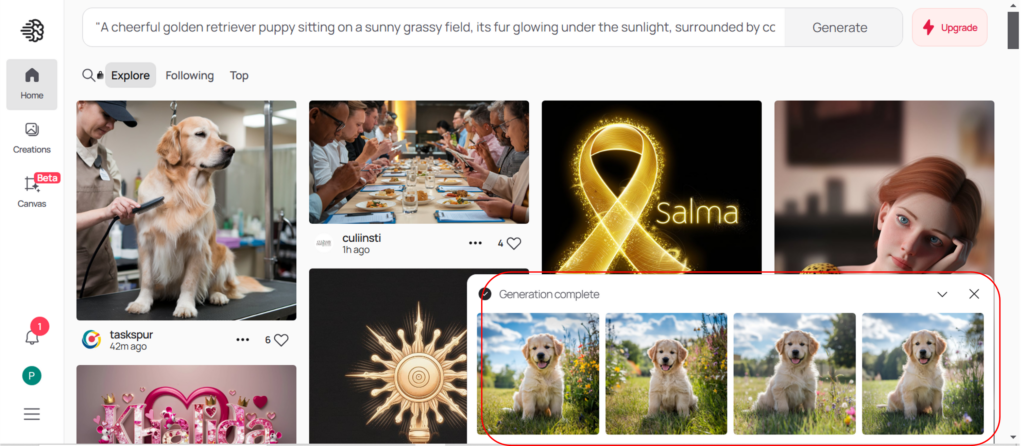The width and height of the screenshot is (1024, 446).
Task: Click the search icon beside Explore
Action: (x=91, y=75)
